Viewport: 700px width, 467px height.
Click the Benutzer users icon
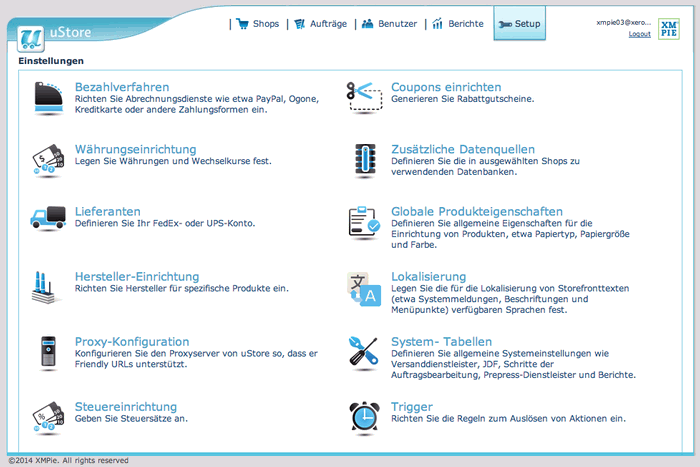[x=367, y=24]
